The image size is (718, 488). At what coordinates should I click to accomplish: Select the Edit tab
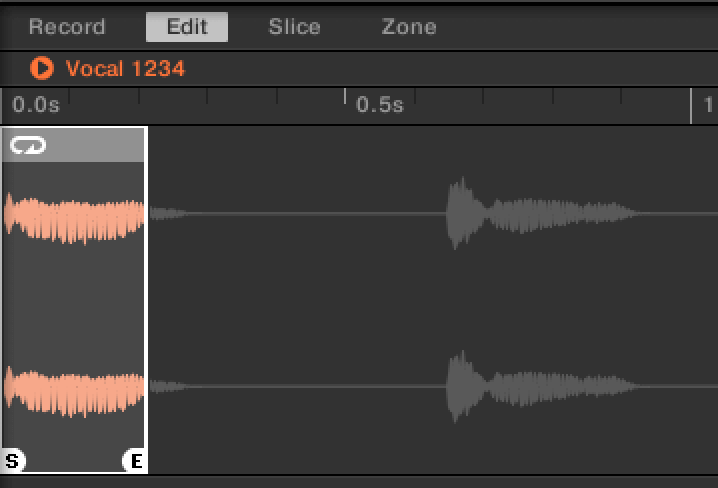187,27
